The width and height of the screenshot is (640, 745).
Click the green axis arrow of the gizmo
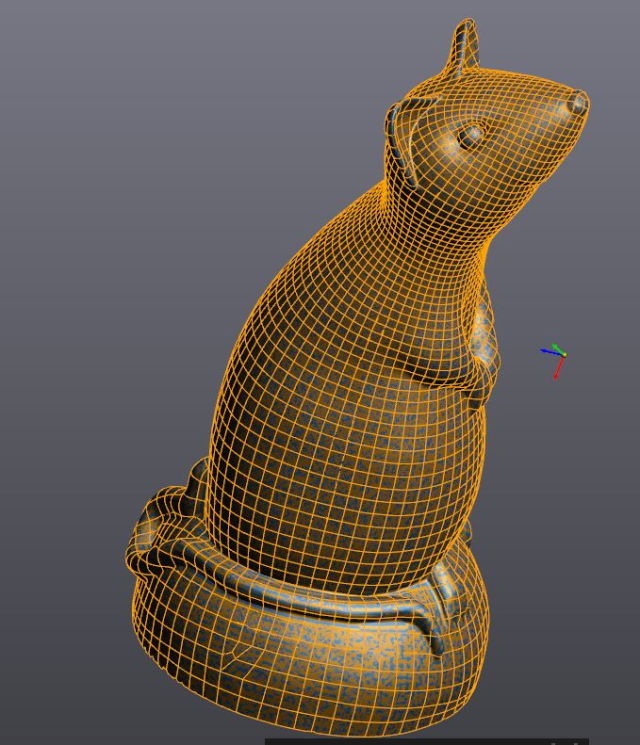coord(556,347)
